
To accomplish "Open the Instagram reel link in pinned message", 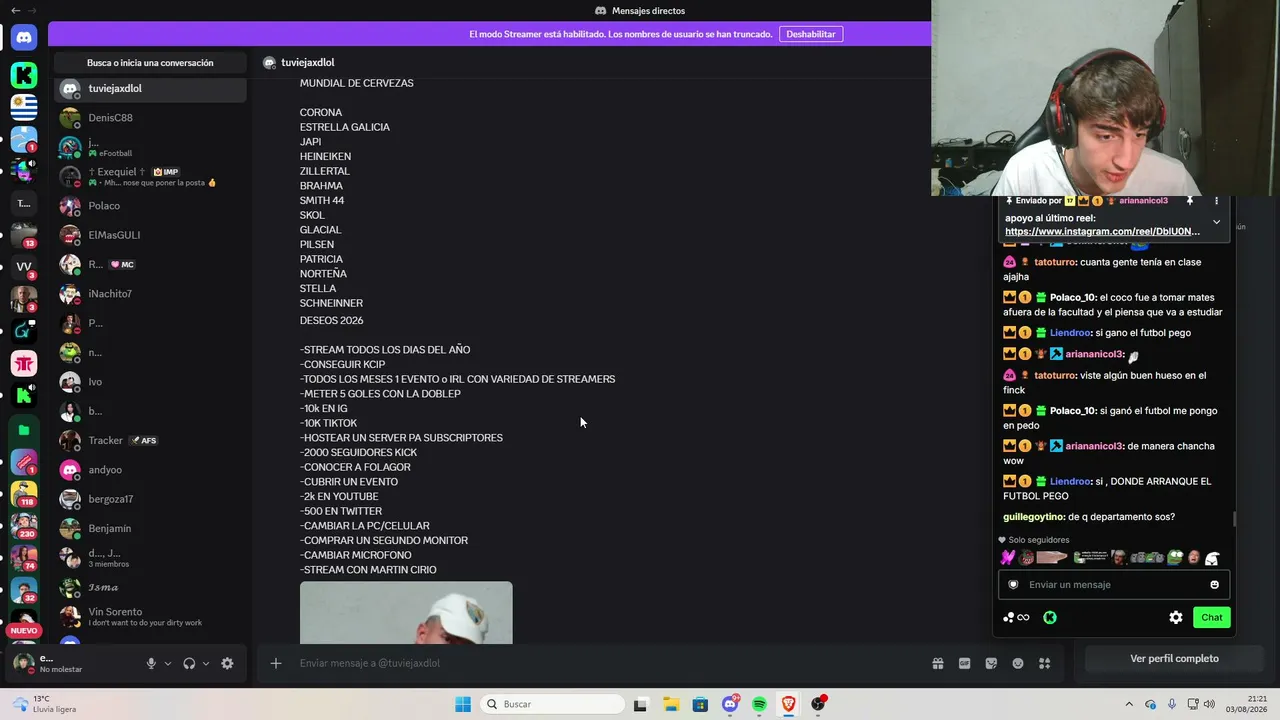I will point(1102,231).
